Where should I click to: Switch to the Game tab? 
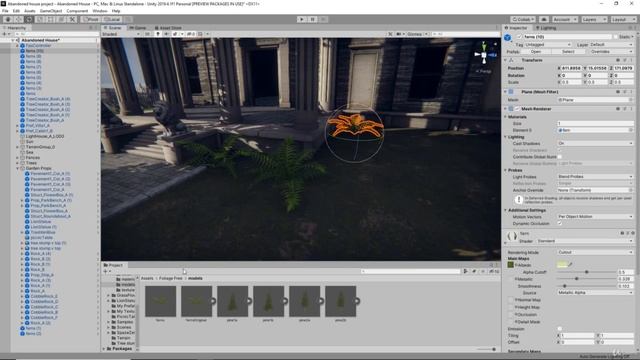(x=138, y=28)
